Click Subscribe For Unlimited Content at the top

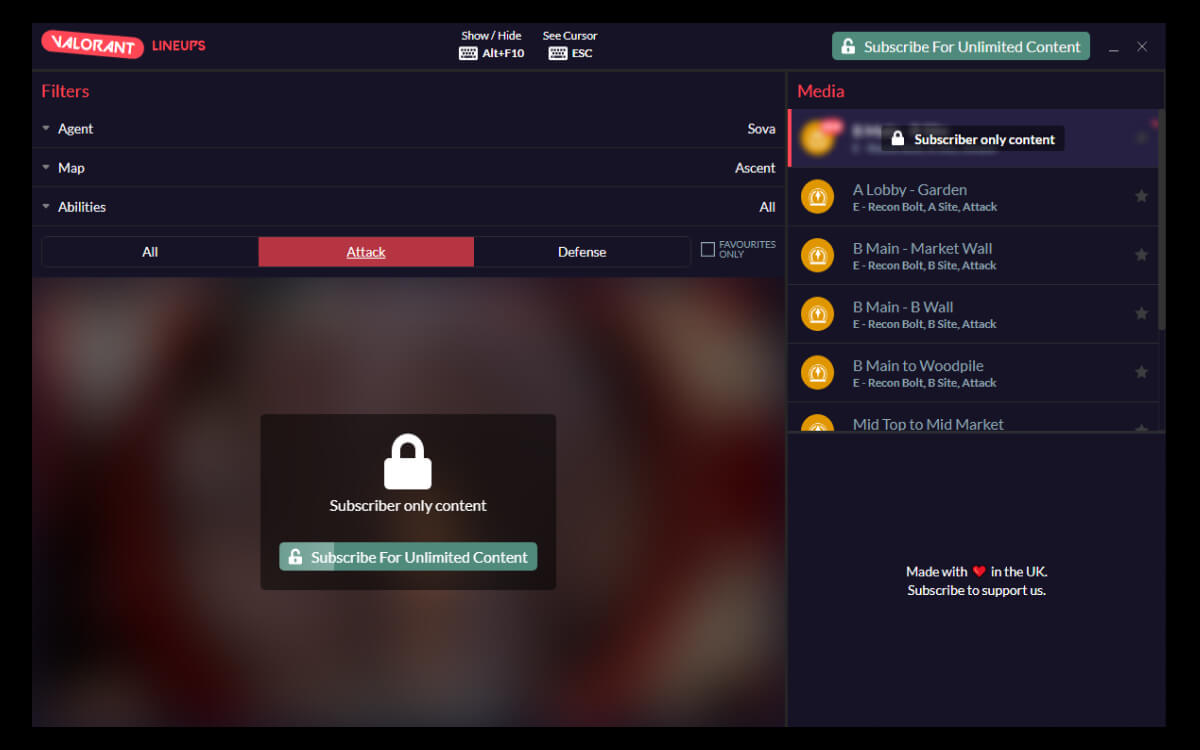coord(960,46)
